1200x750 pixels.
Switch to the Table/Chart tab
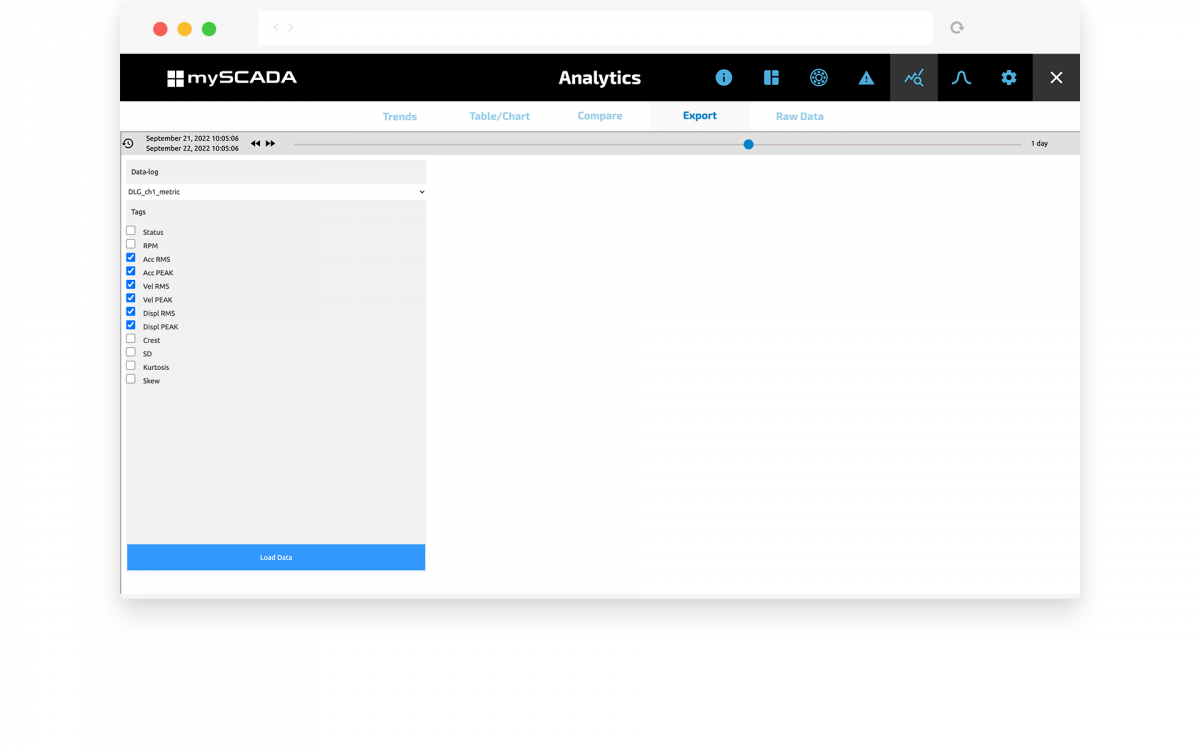click(500, 116)
